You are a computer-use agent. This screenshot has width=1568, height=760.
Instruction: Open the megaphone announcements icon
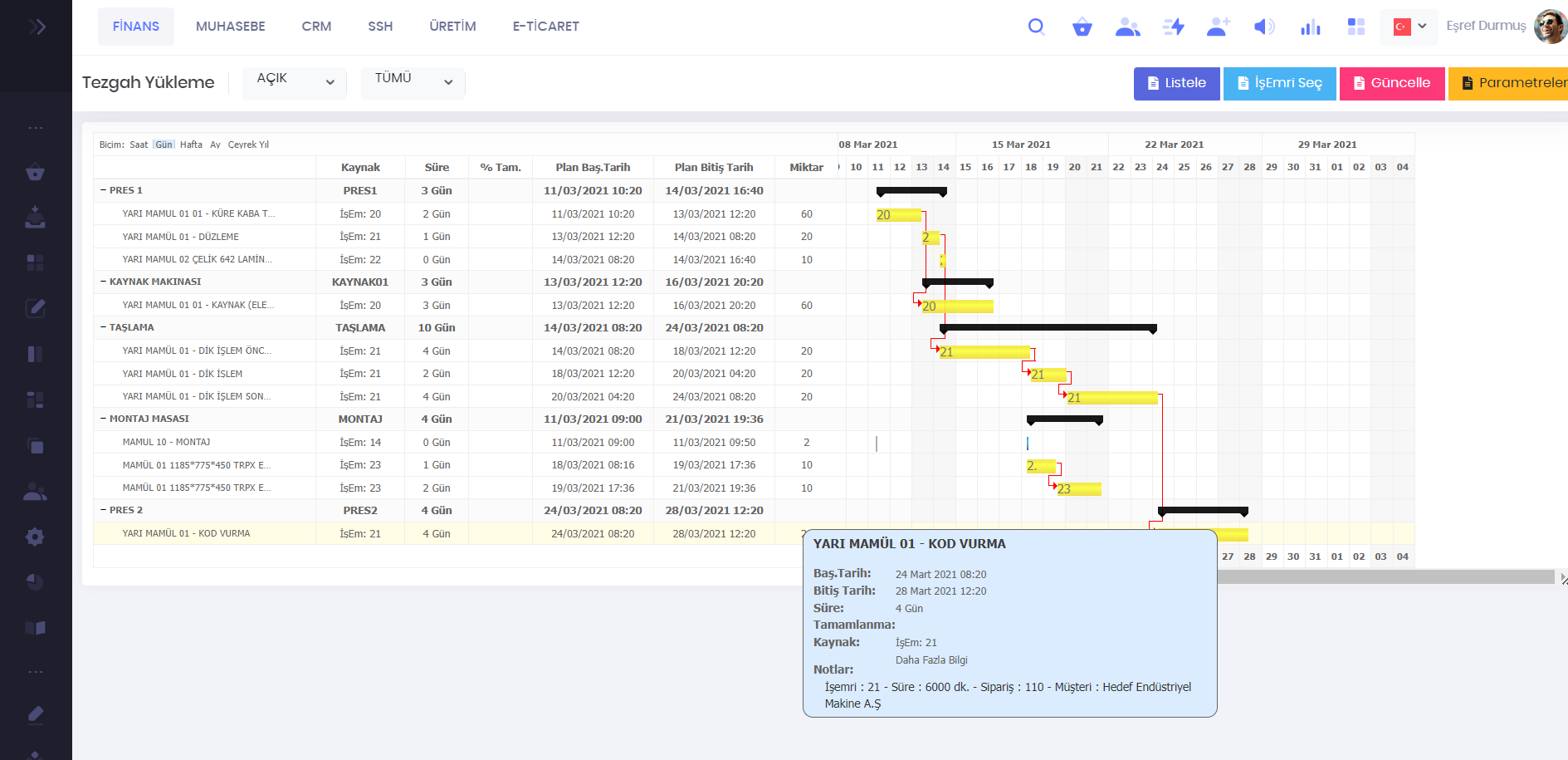point(1263,27)
